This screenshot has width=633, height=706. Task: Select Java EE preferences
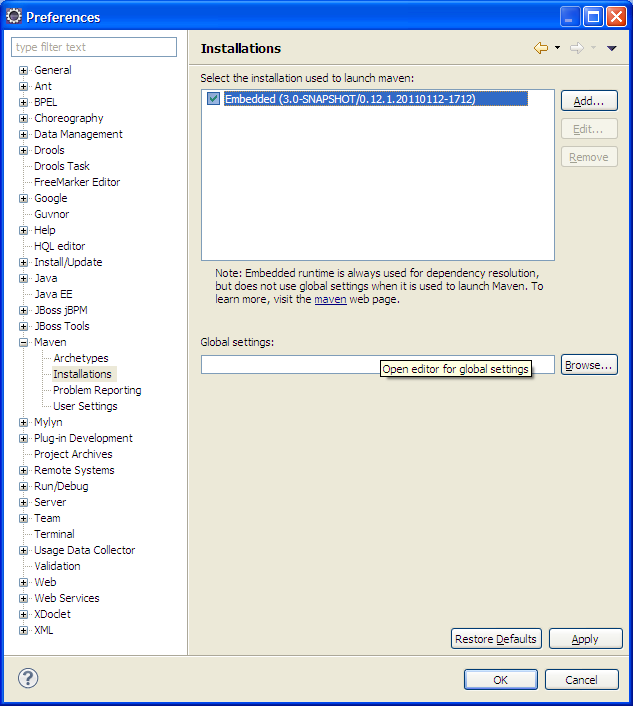(x=53, y=294)
